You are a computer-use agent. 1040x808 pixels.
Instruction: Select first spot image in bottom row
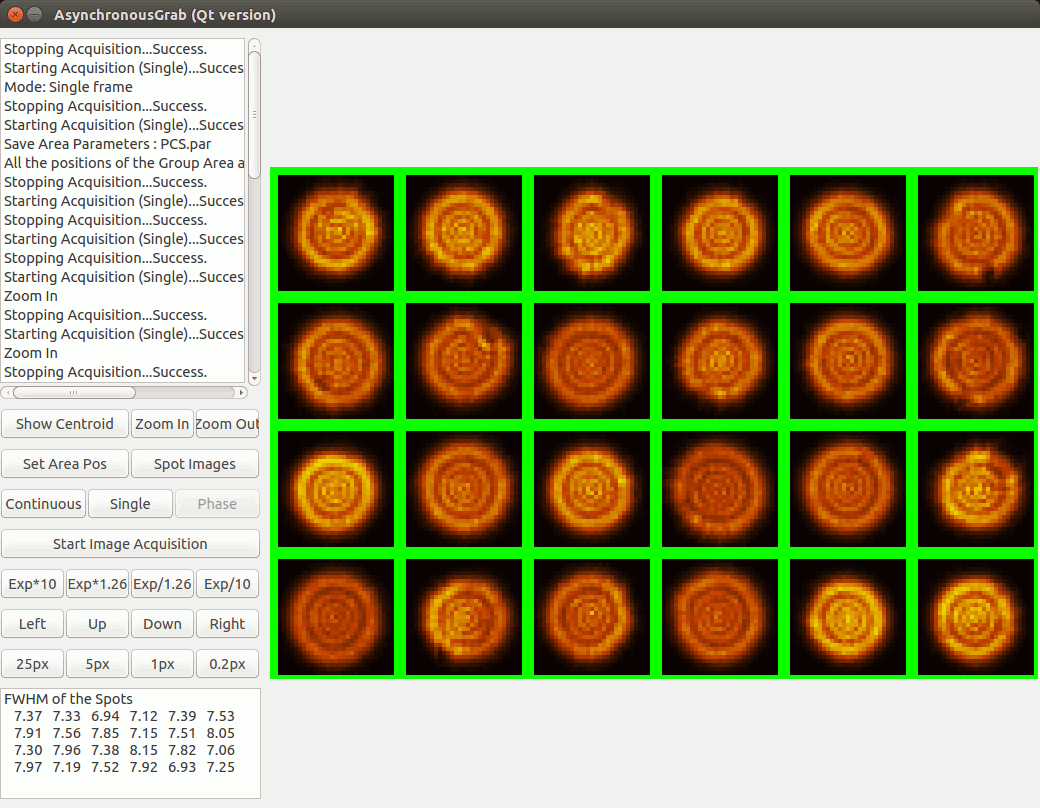(x=336, y=617)
